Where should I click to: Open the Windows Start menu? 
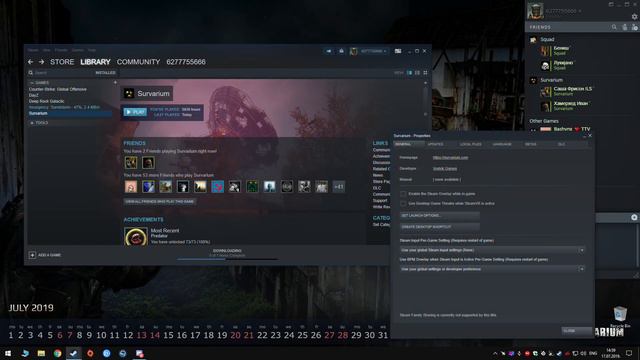(7, 353)
